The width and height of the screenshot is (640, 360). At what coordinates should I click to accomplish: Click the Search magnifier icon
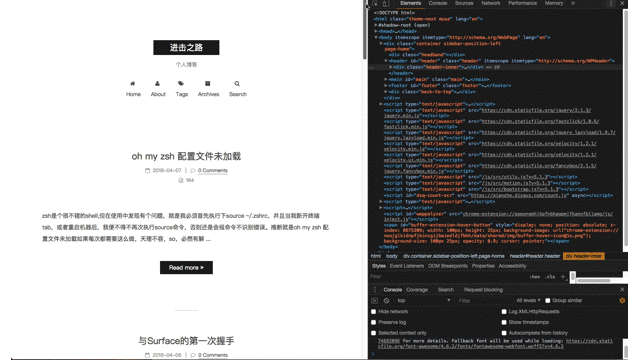pos(237,84)
